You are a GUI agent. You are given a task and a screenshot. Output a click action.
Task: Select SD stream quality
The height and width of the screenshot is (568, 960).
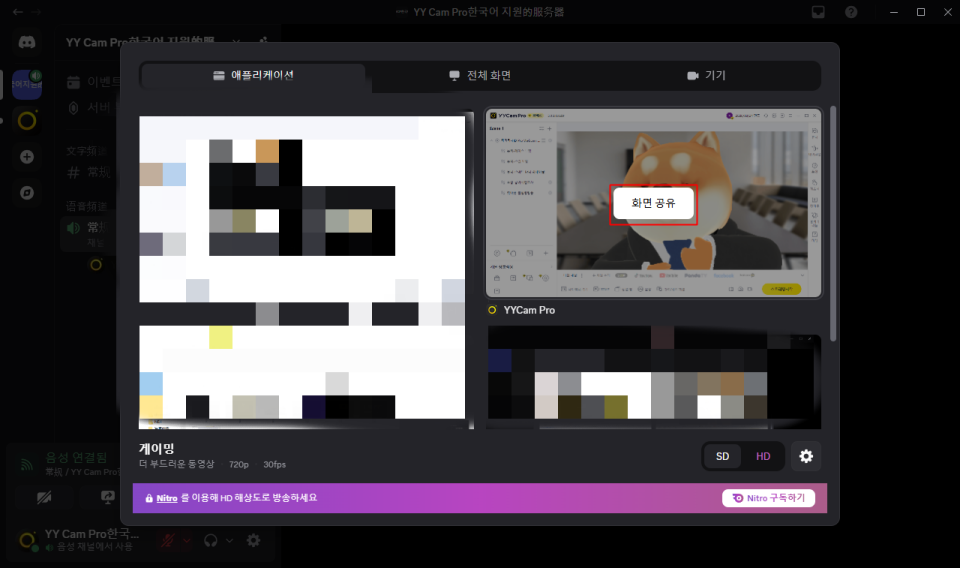click(722, 457)
